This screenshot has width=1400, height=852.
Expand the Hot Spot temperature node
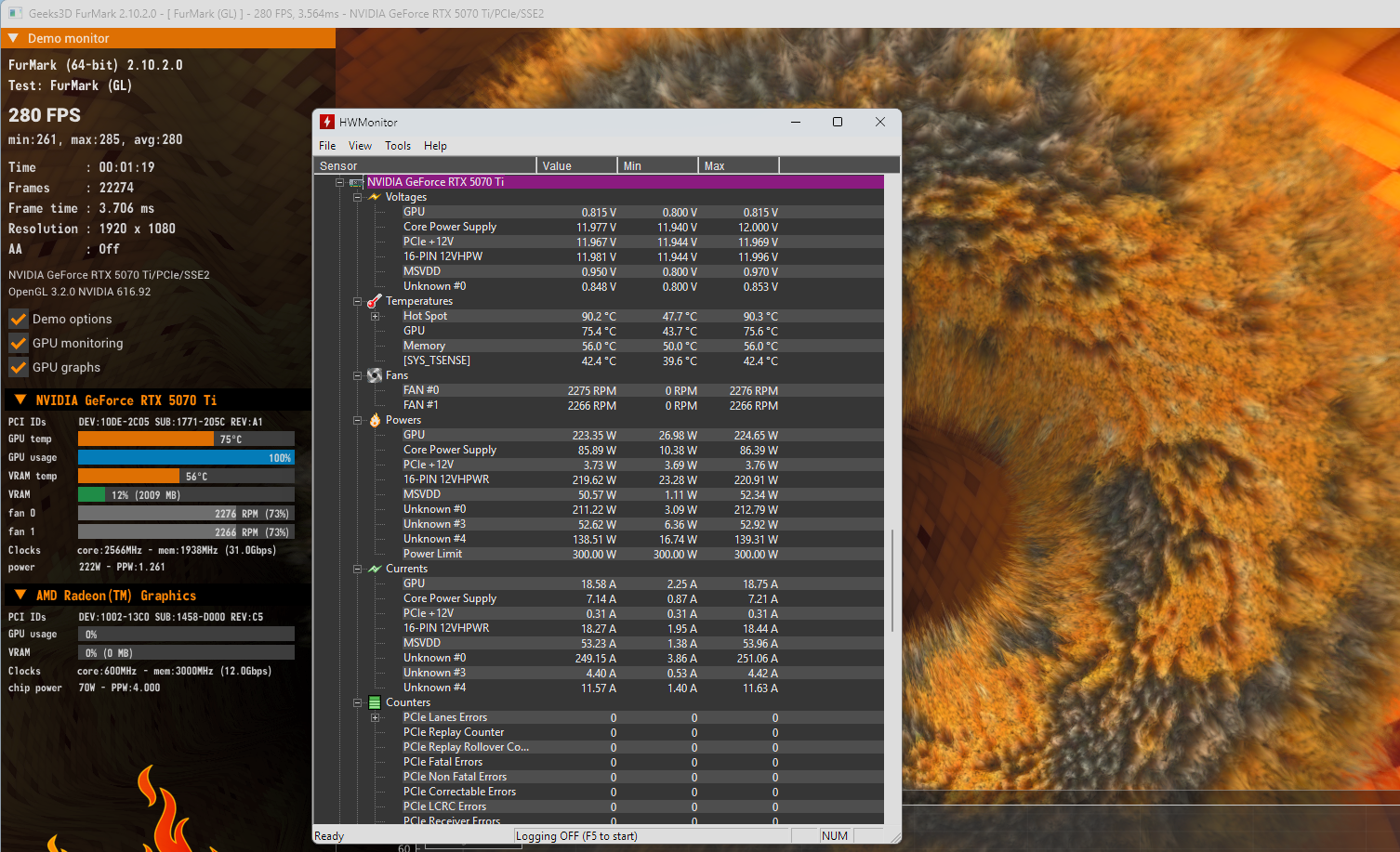tap(375, 316)
